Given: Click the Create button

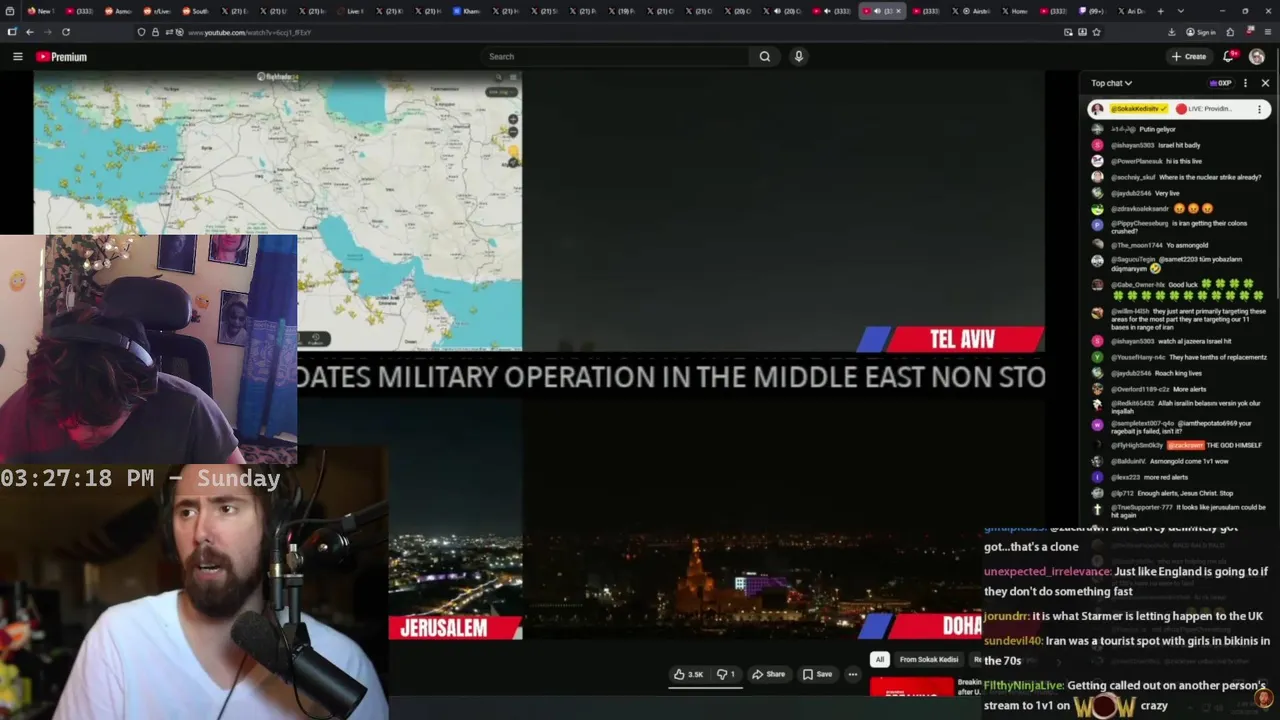Looking at the screenshot, I should point(1189,57).
